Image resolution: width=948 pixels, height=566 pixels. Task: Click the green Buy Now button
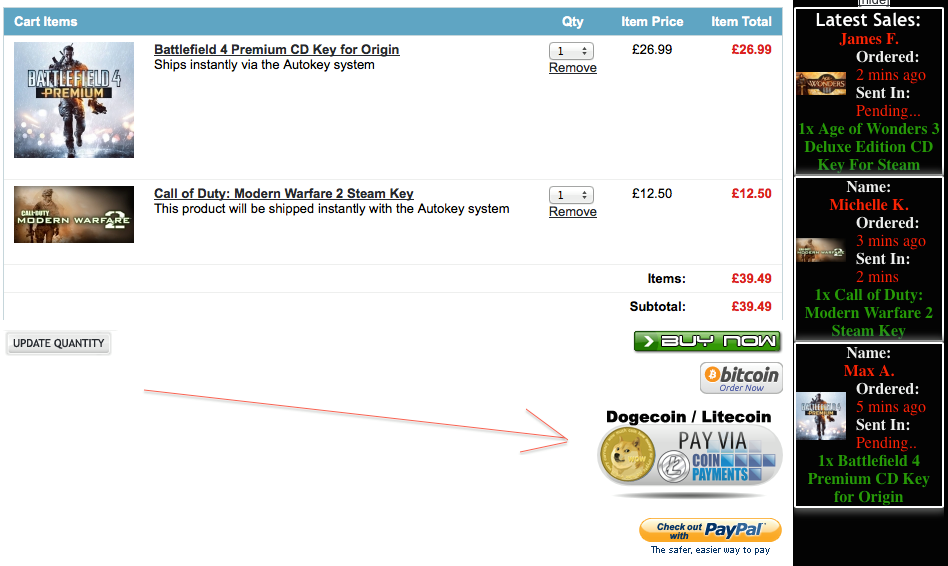pyautogui.click(x=707, y=341)
